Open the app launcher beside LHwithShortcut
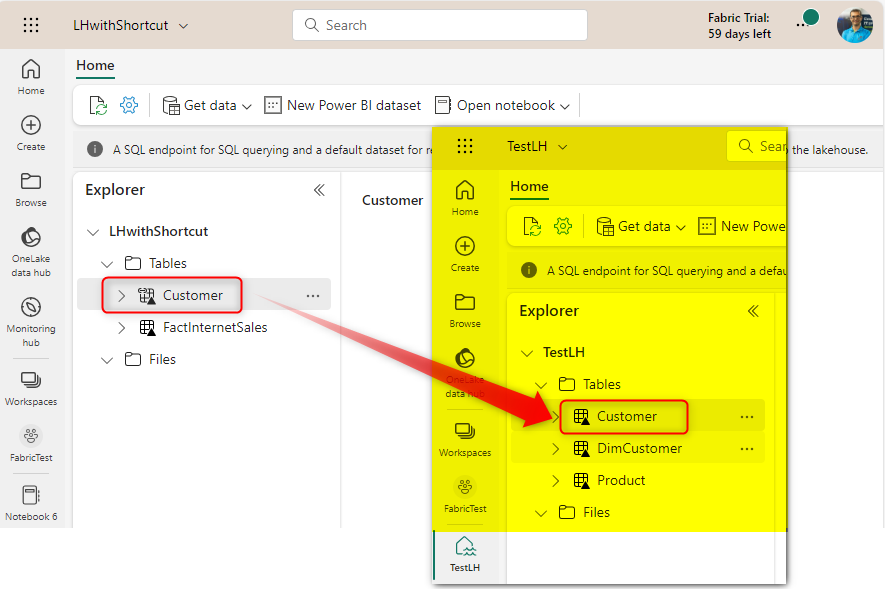Screen dimensions: 885x589 31,25
